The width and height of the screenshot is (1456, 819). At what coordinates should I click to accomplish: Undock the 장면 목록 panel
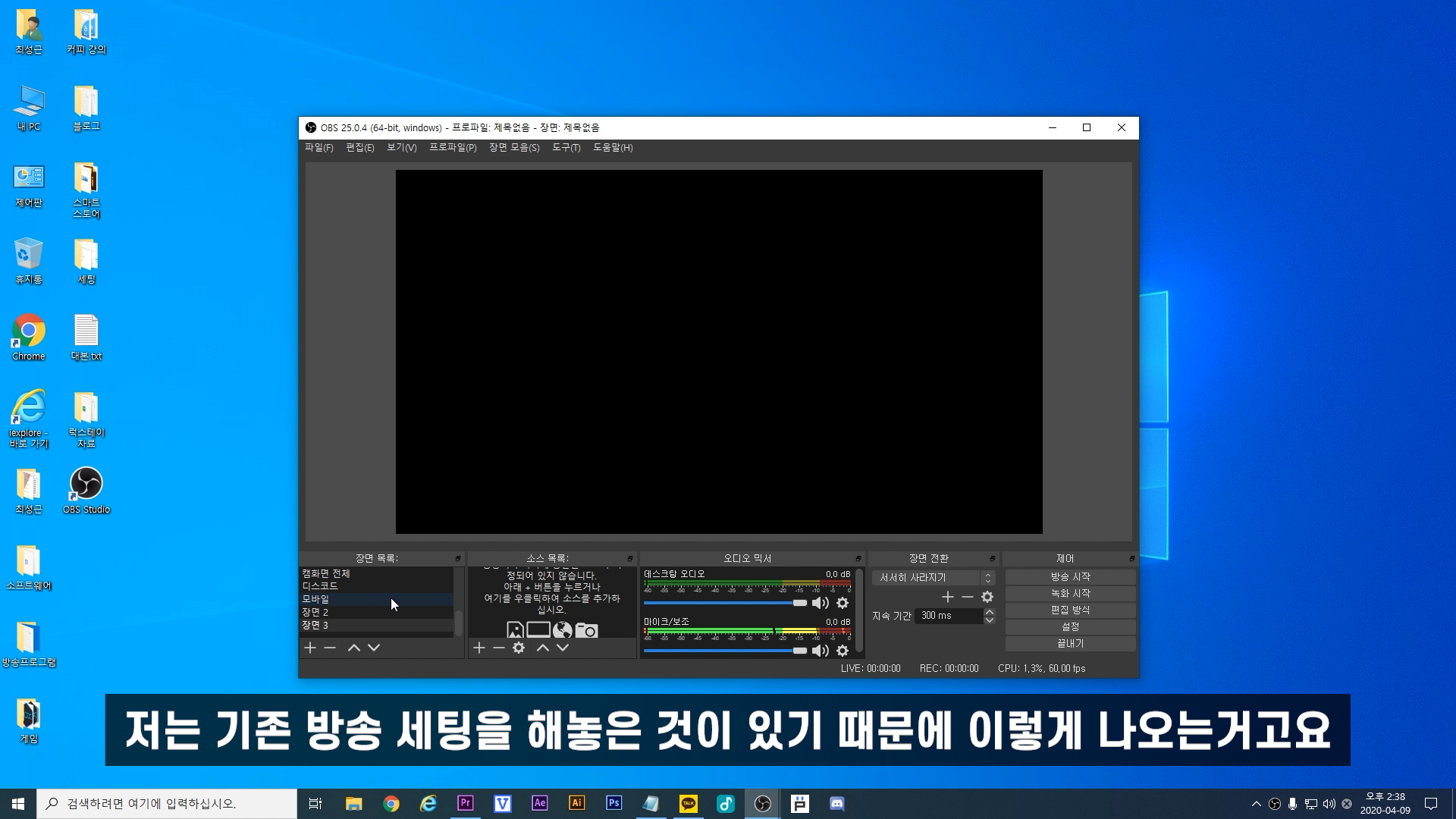tap(458, 558)
